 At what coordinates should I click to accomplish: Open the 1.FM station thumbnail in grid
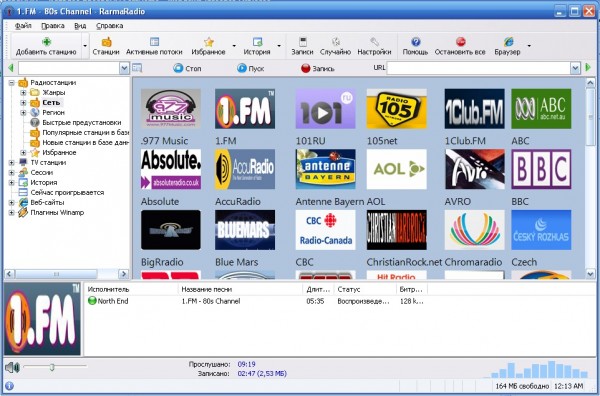click(x=245, y=109)
